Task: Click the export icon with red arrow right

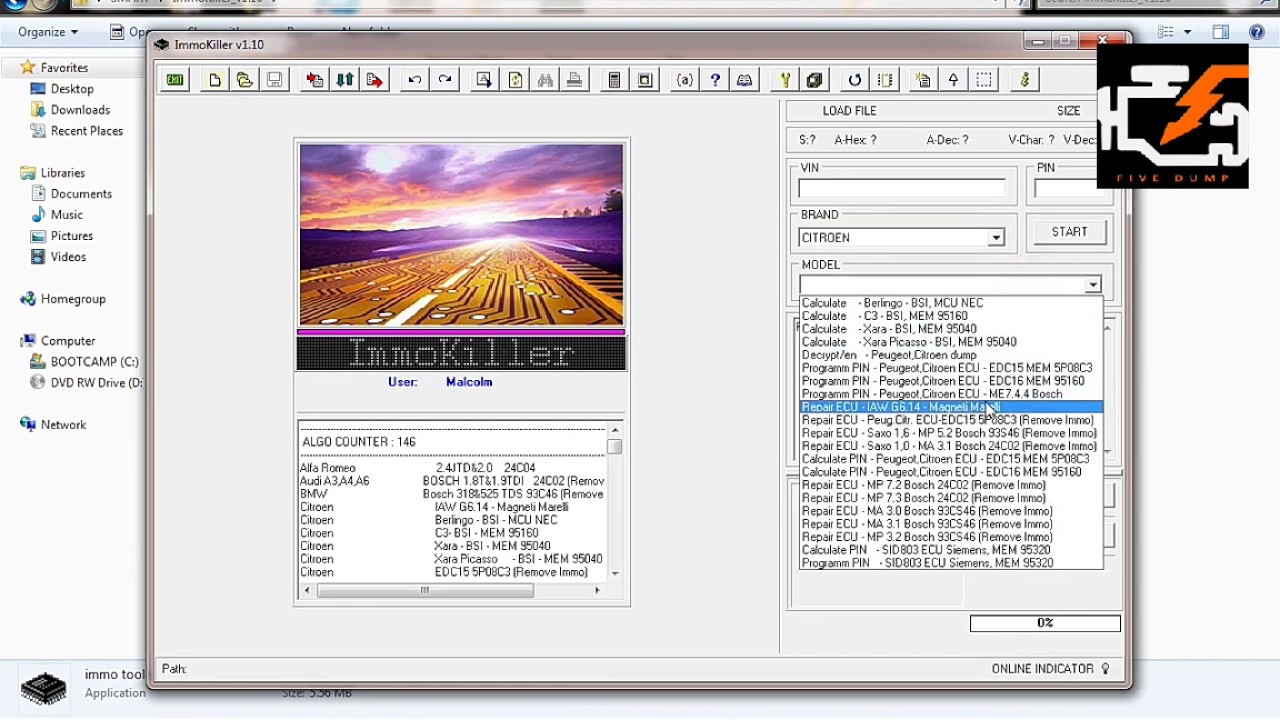Action: [375, 80]
